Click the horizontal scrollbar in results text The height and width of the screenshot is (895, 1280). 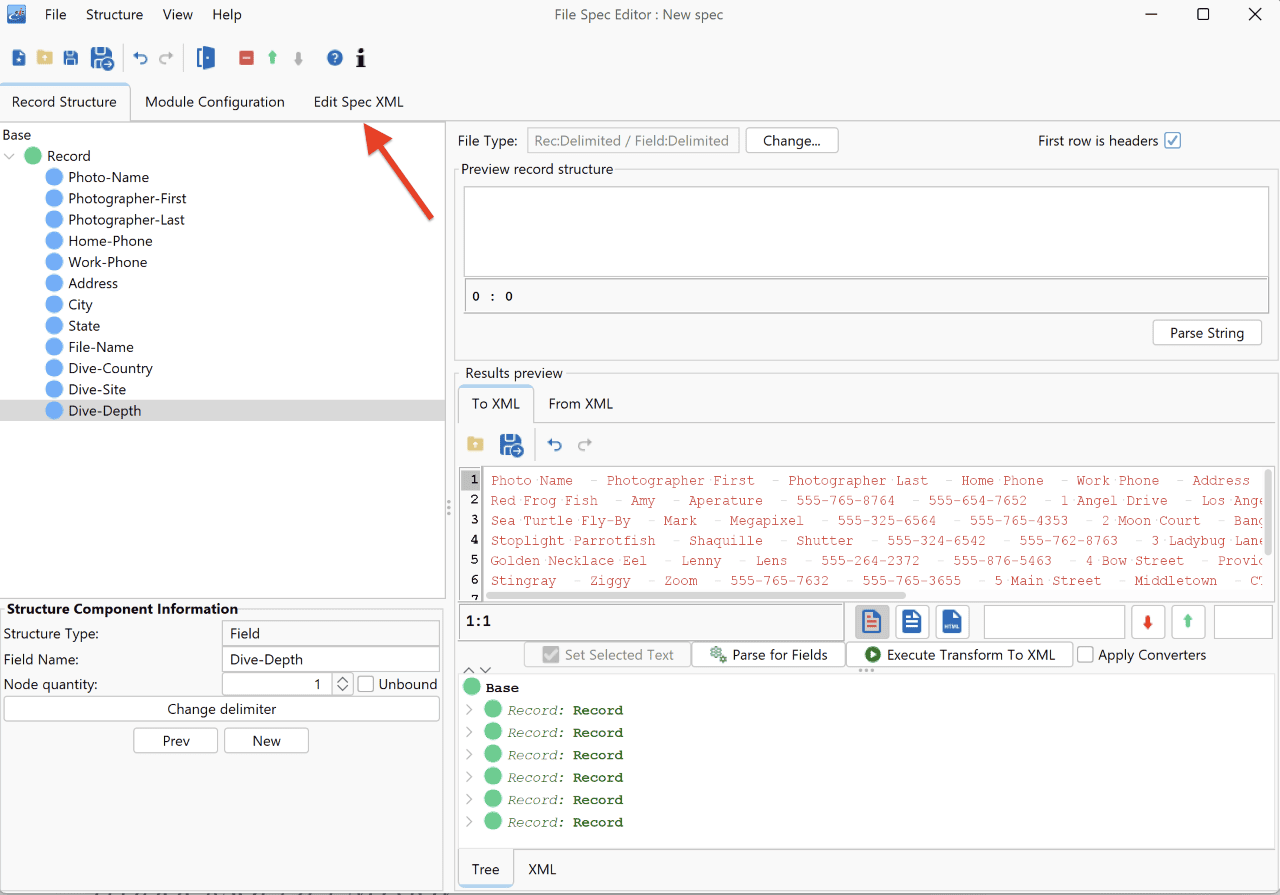696,596
